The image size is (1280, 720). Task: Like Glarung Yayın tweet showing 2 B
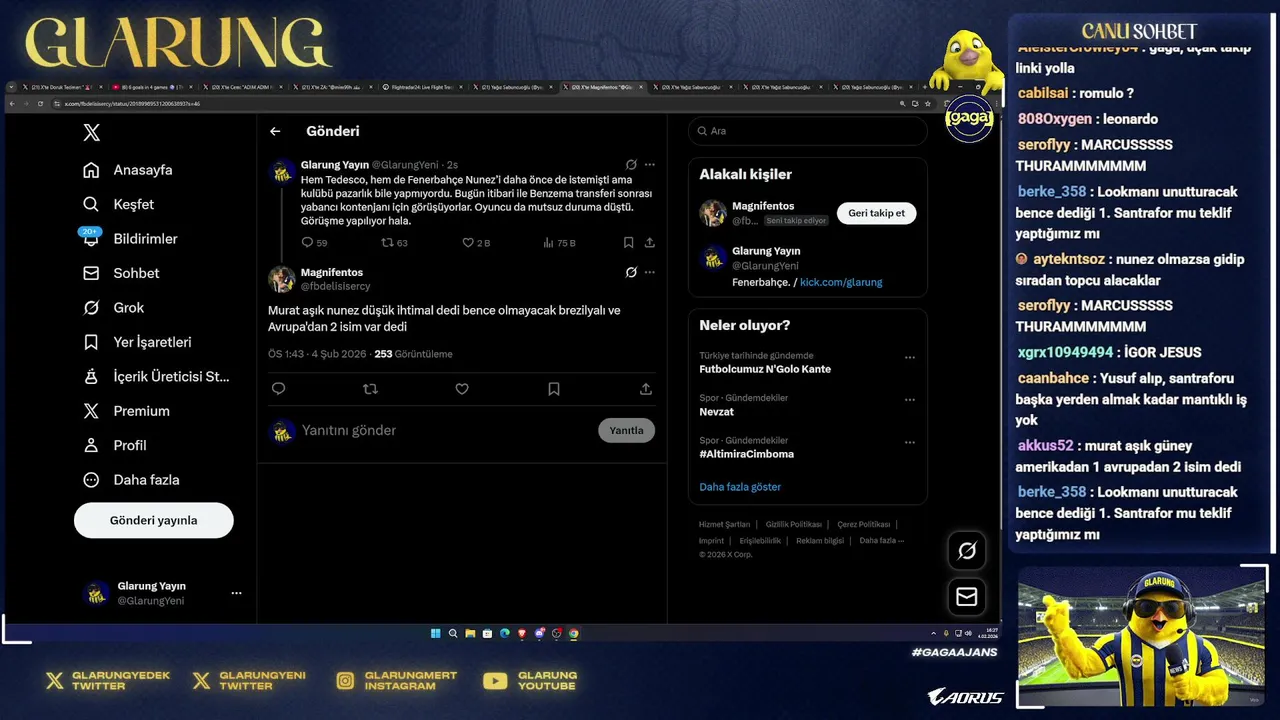pyautogui.click(x=475, y=242)
